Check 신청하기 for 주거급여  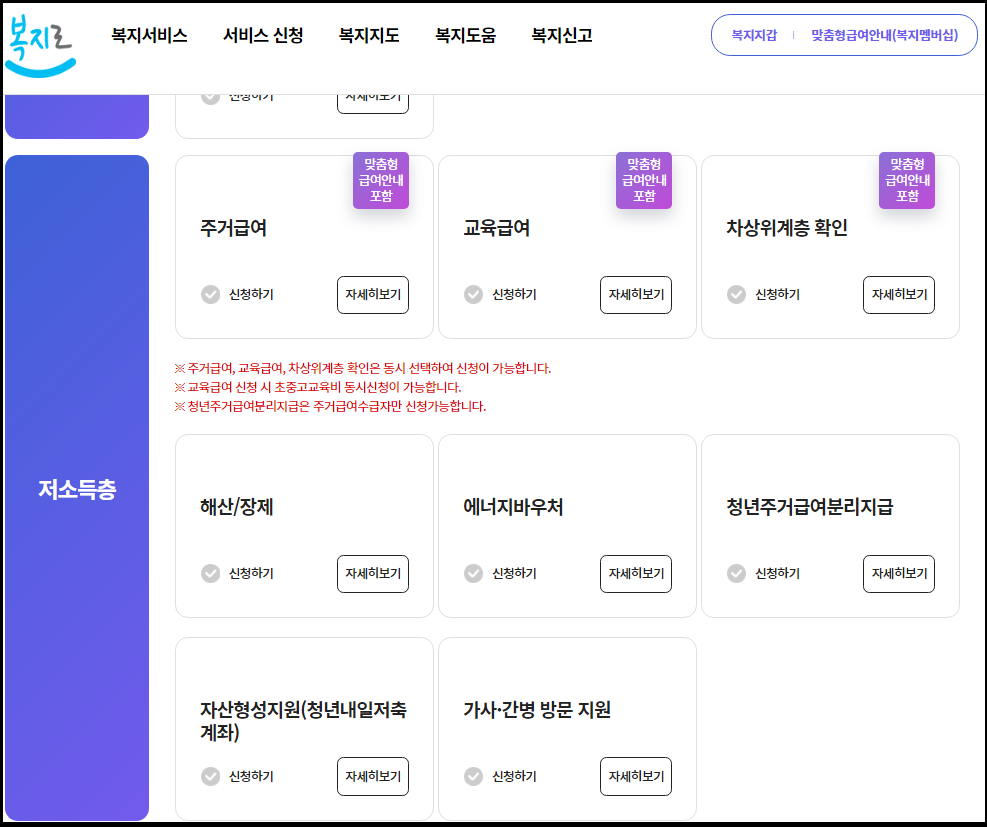[210, 294]
